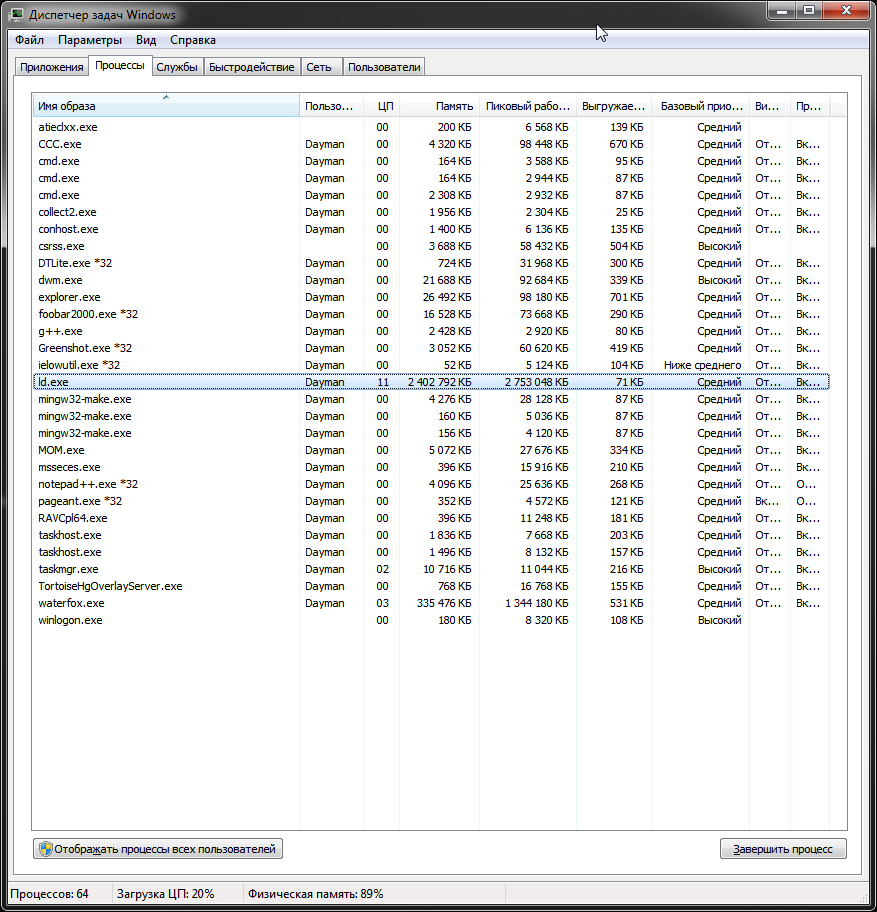Click ld.exe memory value 2 402 792 КБ

(x=440, y=382)
